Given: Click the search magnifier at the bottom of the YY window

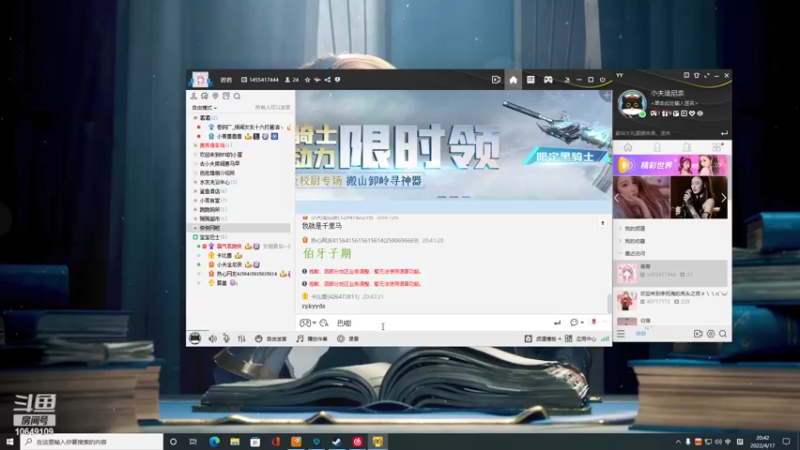Looking at the screenshot, I should pyautogui.click(x=723, y=334).
